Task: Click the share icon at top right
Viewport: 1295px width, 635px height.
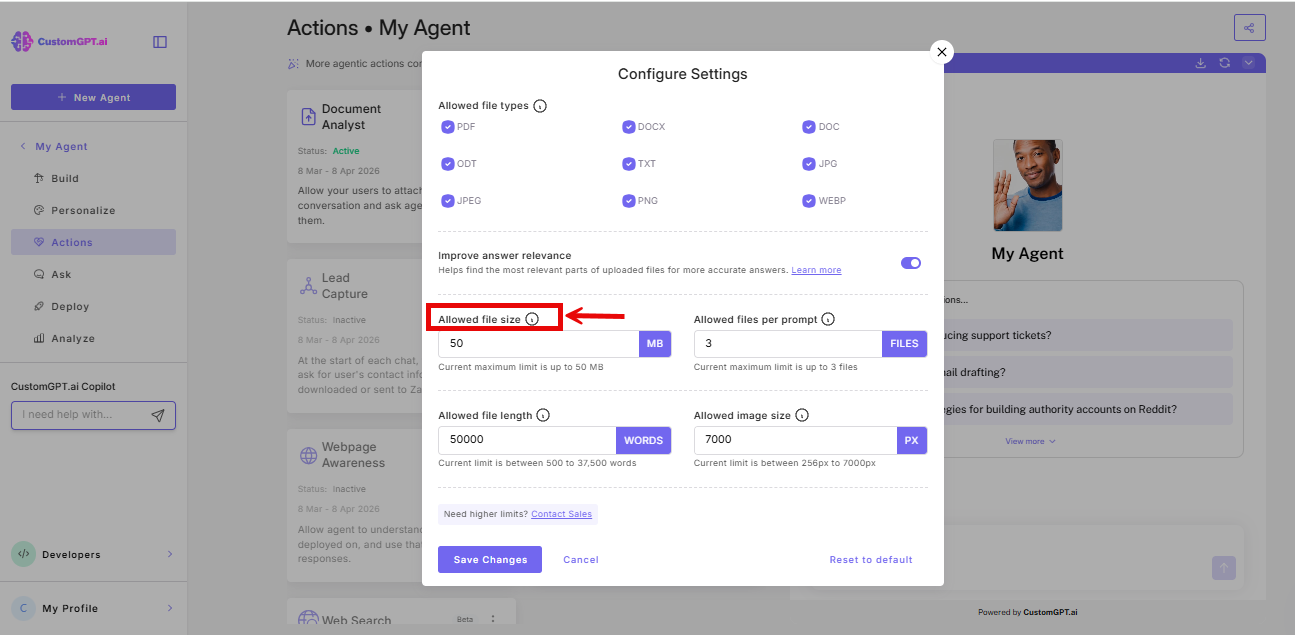Action: click(1248, 28)
